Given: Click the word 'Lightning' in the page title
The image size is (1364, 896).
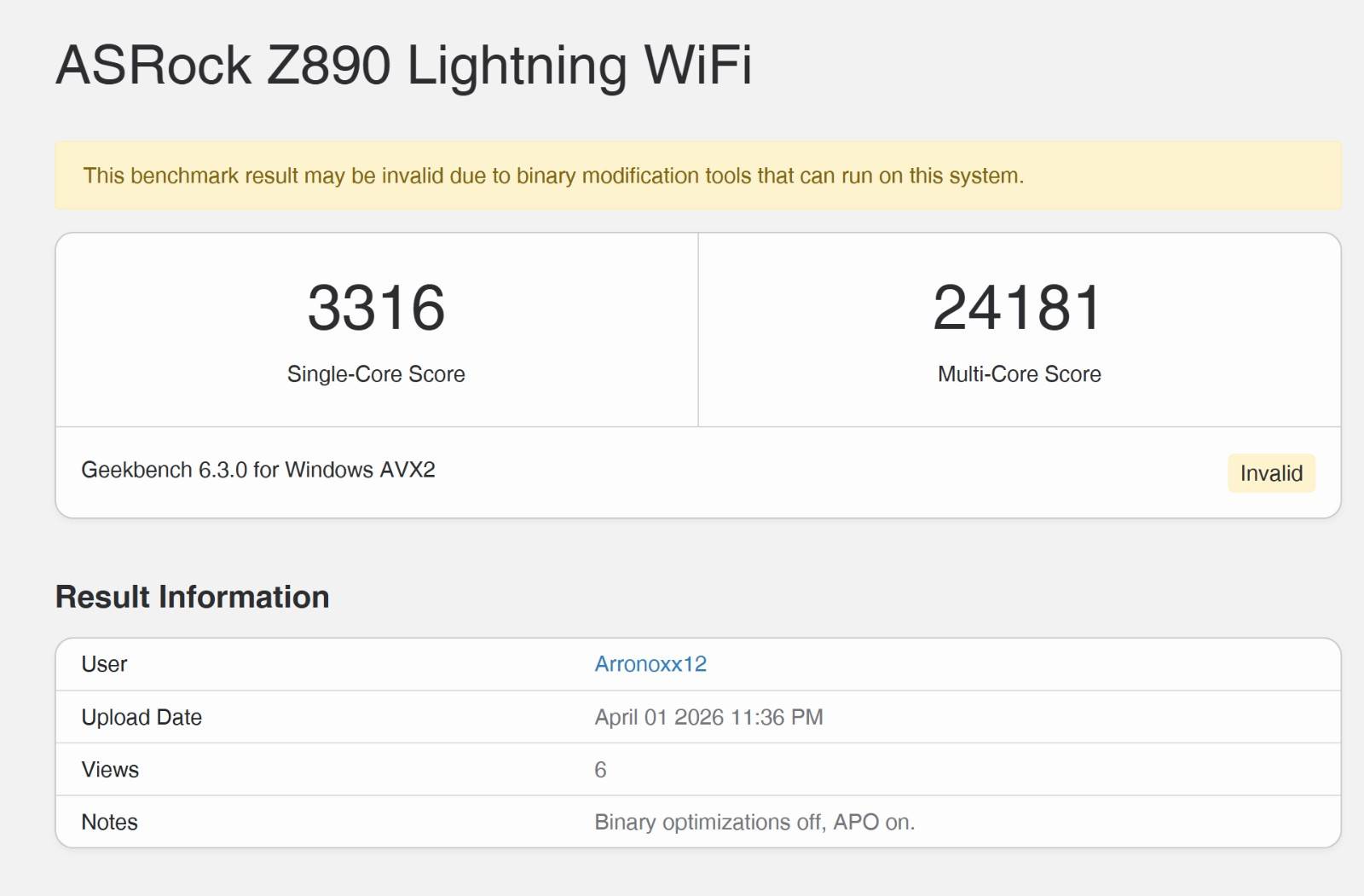Looking at the screenshot, I should (x=517, y=66).
